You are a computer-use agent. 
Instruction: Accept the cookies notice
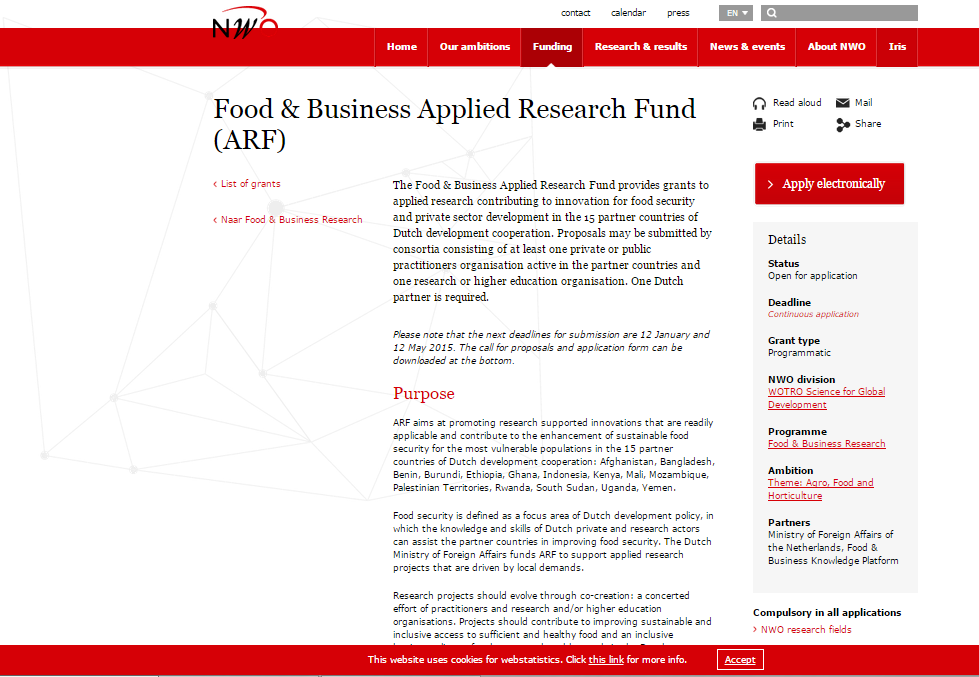pyautogui.click(x=740, y=660)
